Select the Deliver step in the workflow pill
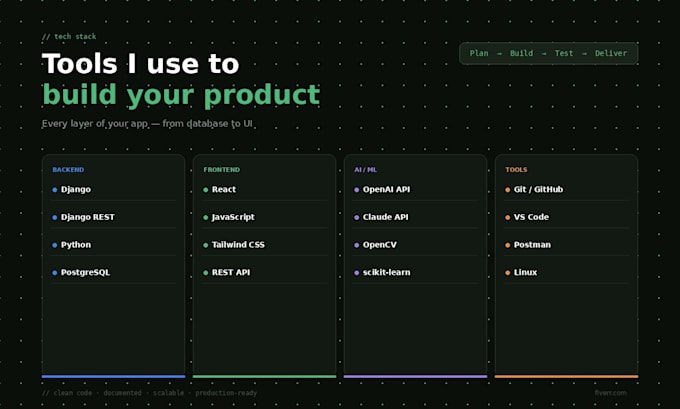680x409 pixels. coord(611,53)
